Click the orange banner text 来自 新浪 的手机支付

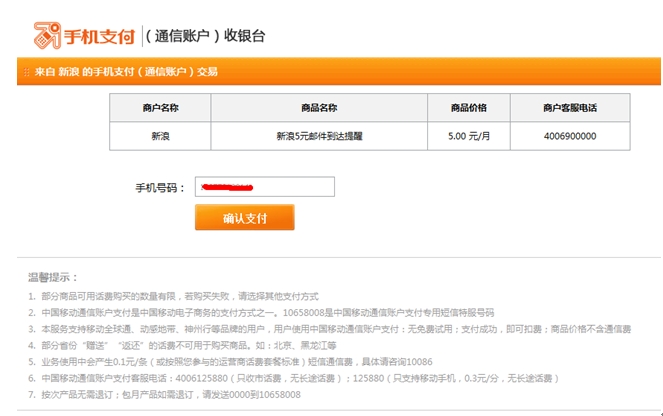click(126, 72)
